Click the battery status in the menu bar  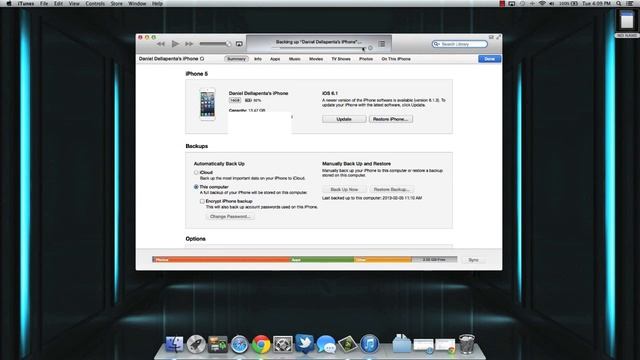pyautogui.click(x=569, y=4)
